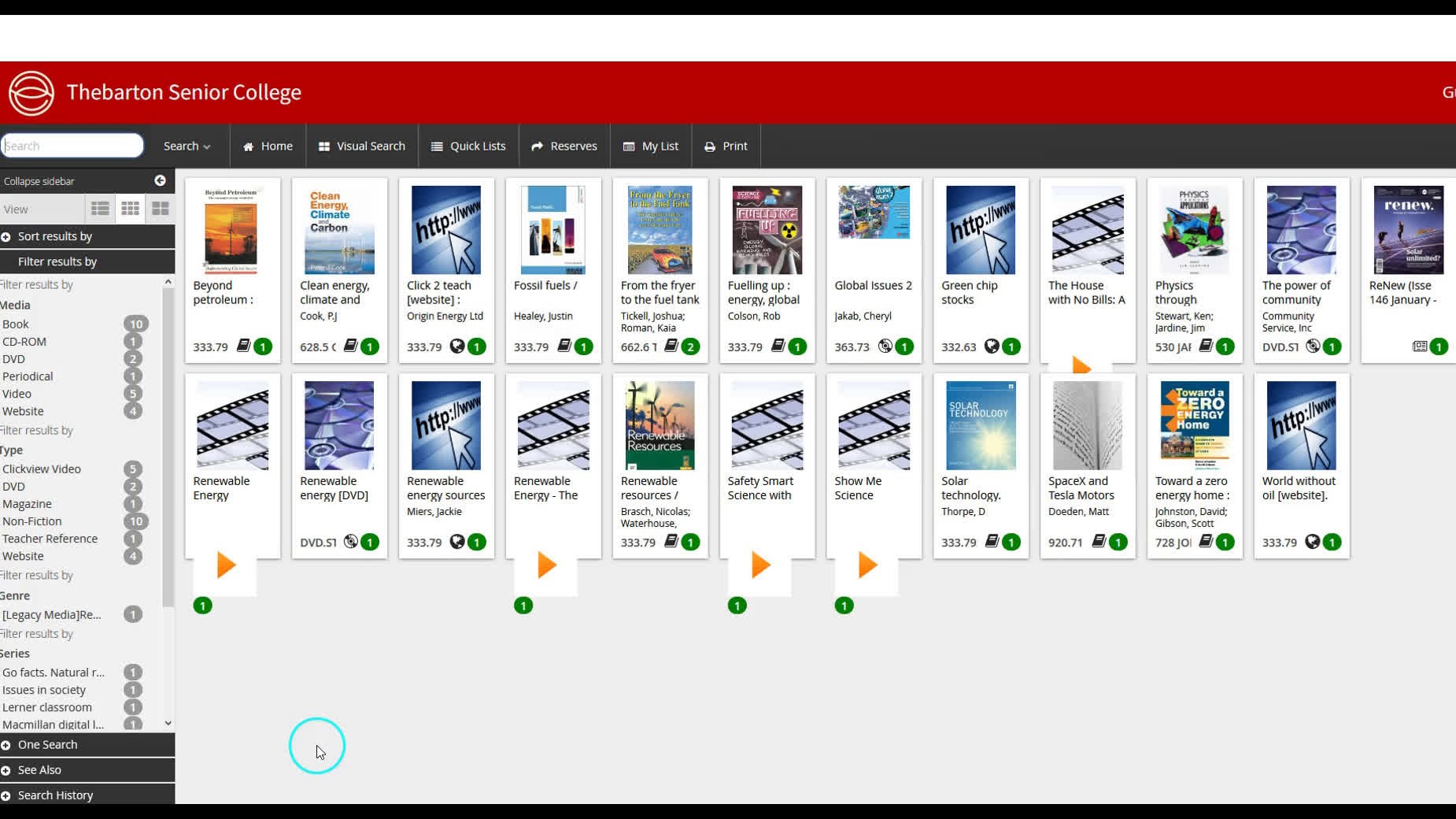
Task: Switch to Visual Search
Action: pos(361,146)
